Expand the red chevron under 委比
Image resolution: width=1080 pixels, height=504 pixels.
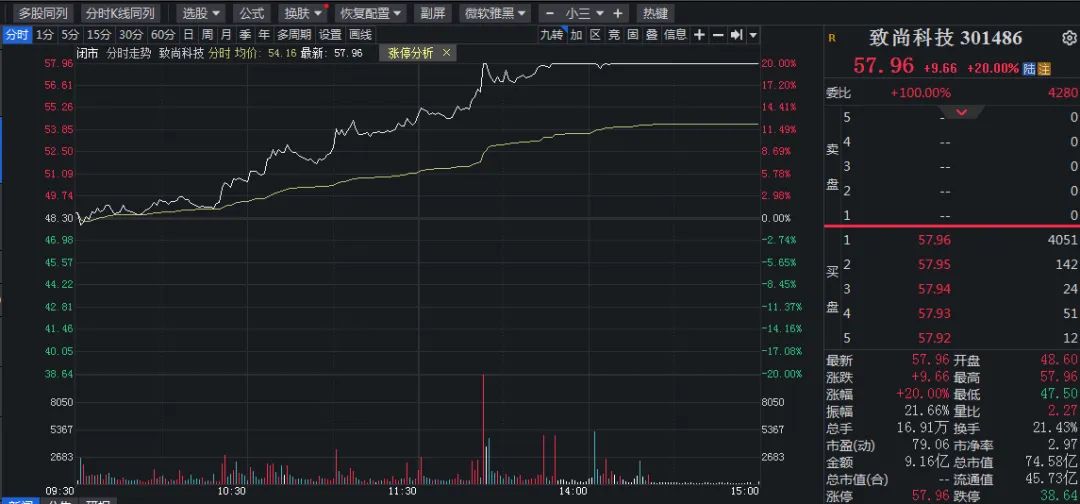coord(962,111)
